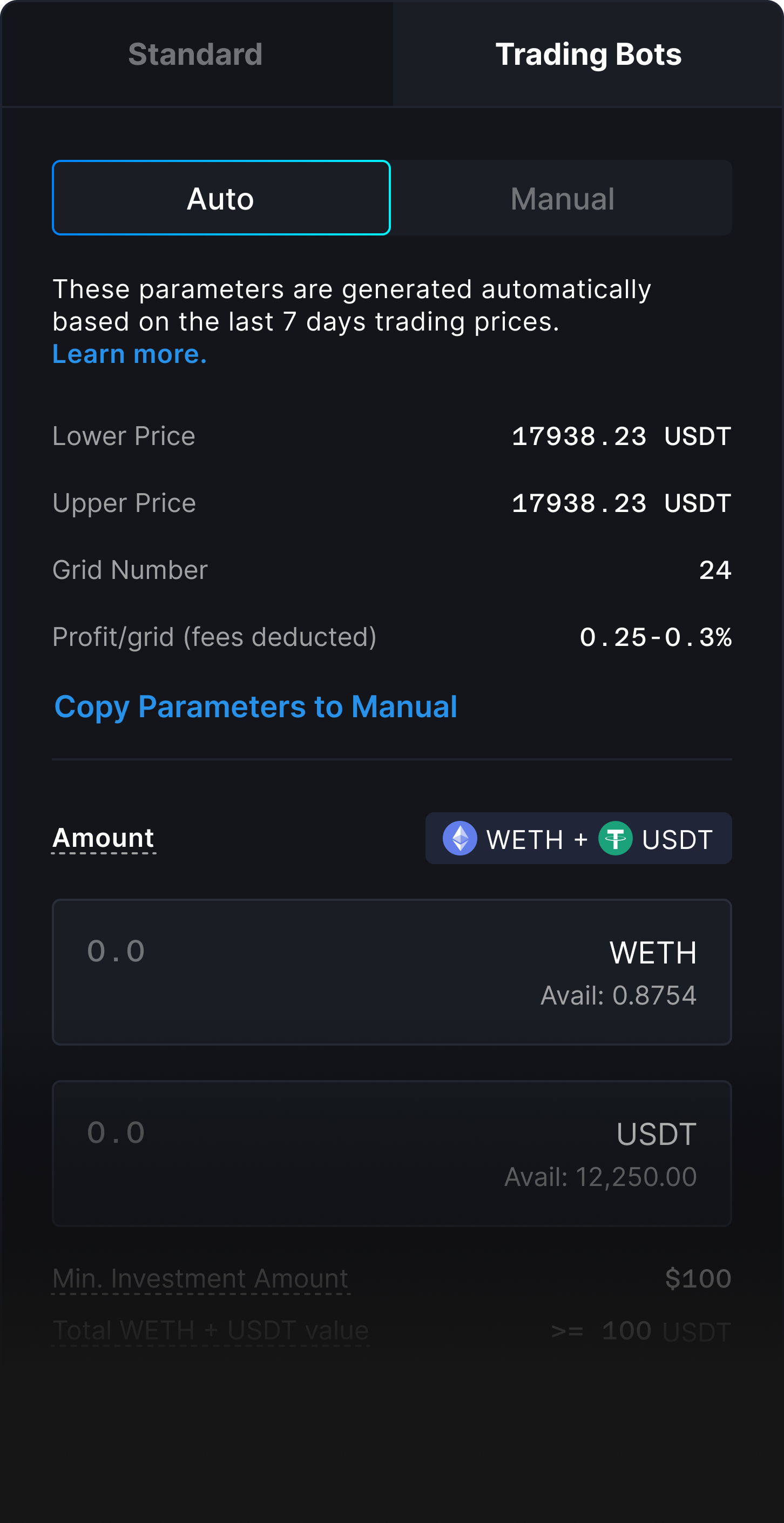Screen dimensions: 784x1523
Task: Click the underlined Amount label
Action: point(104,838)
